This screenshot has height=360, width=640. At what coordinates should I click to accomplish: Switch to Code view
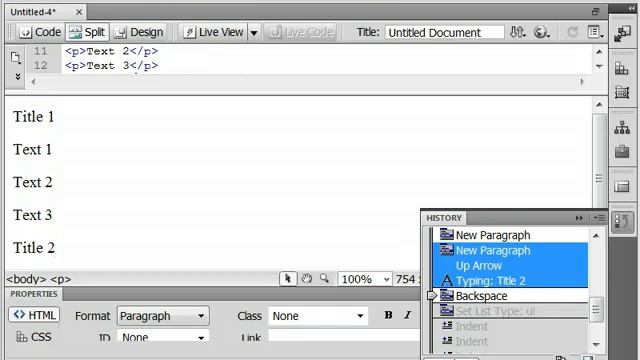click(40, 32)
